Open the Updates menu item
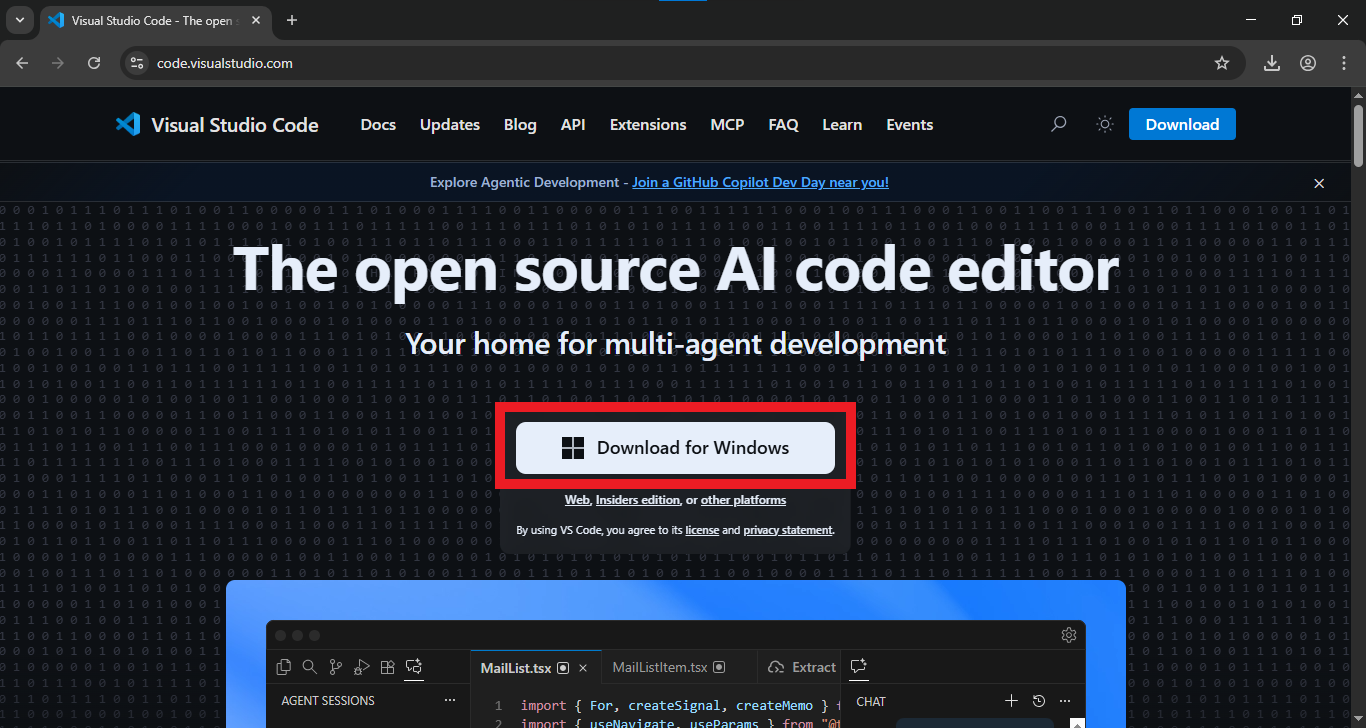Screen dimensions: 1366x728 click(450, 125)
